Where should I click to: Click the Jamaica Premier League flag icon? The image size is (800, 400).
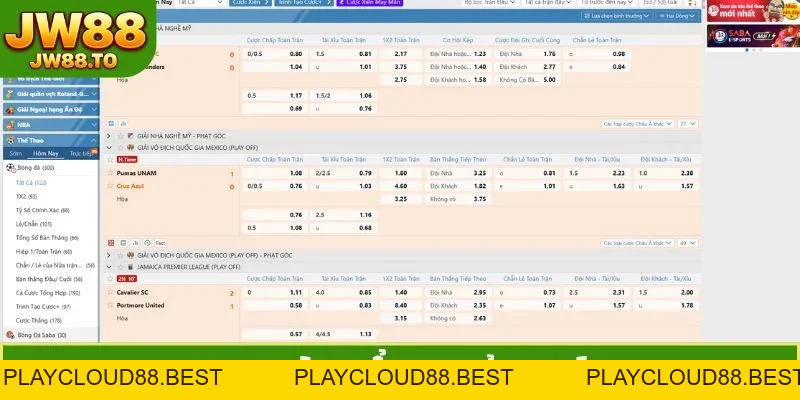(x=131, y=267)
